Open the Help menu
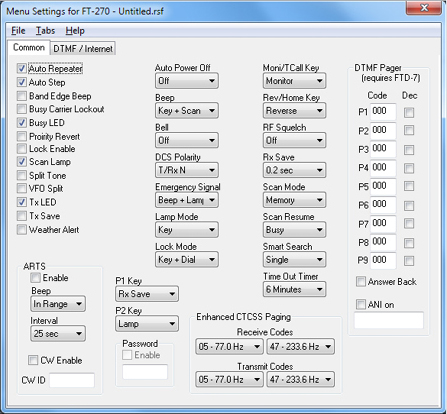This screenshot has height=414, width=447. click(x=75, y=31)
